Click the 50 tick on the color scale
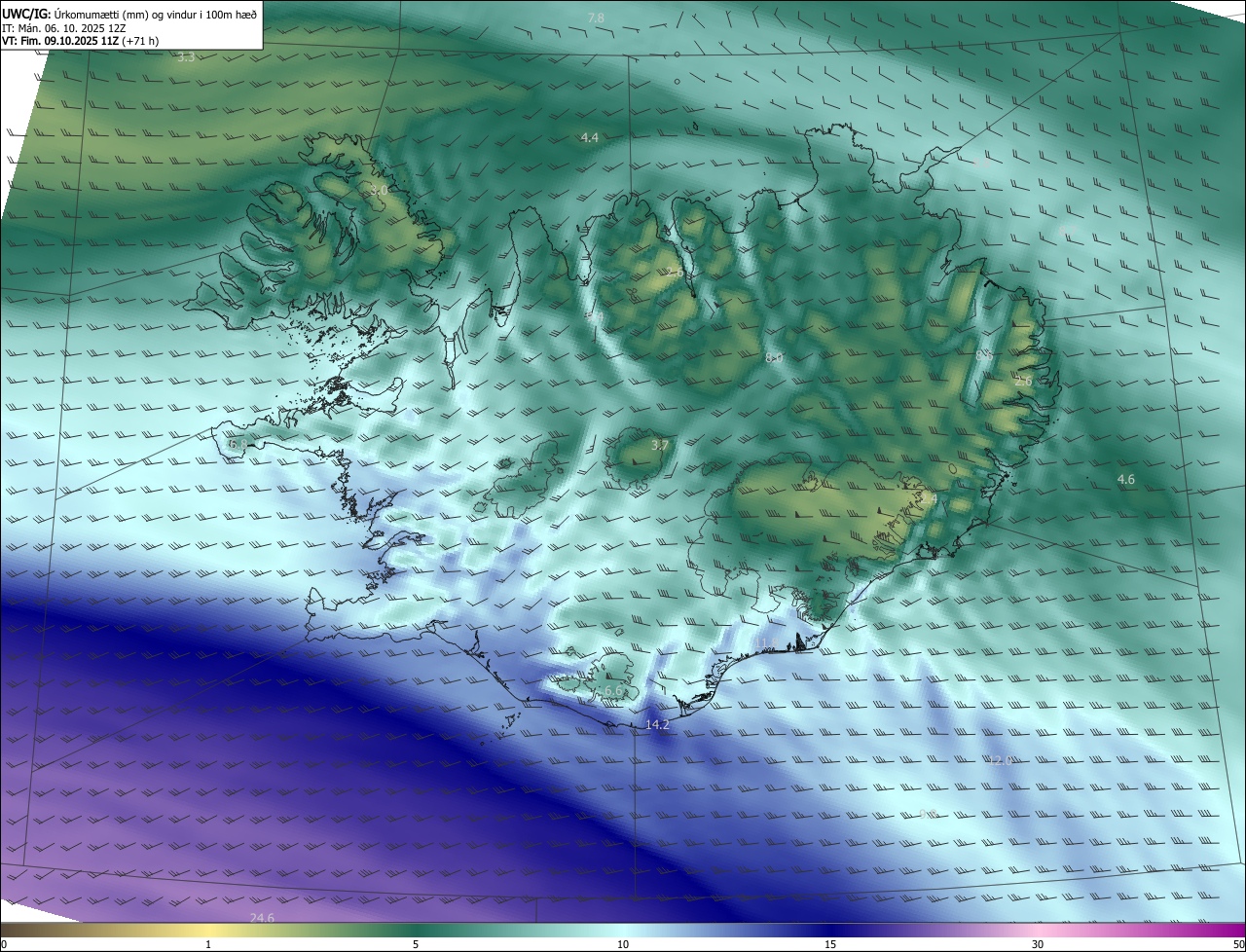Viewport: 1246px width, 952px height. click(x=1238, y=944)
